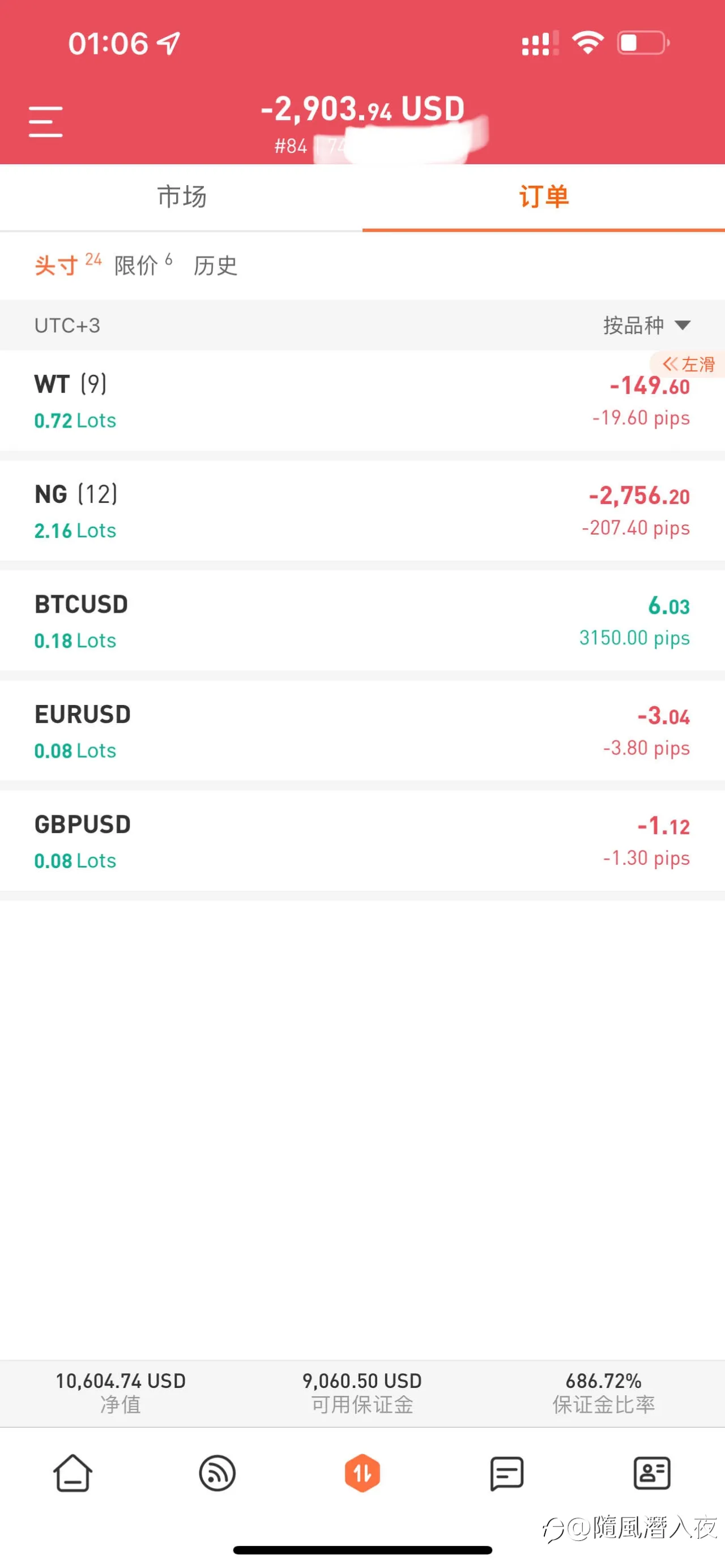Open the EURUSD position row
The height and width of the screenshot is (1568, 725).
[x=362, y=731]
